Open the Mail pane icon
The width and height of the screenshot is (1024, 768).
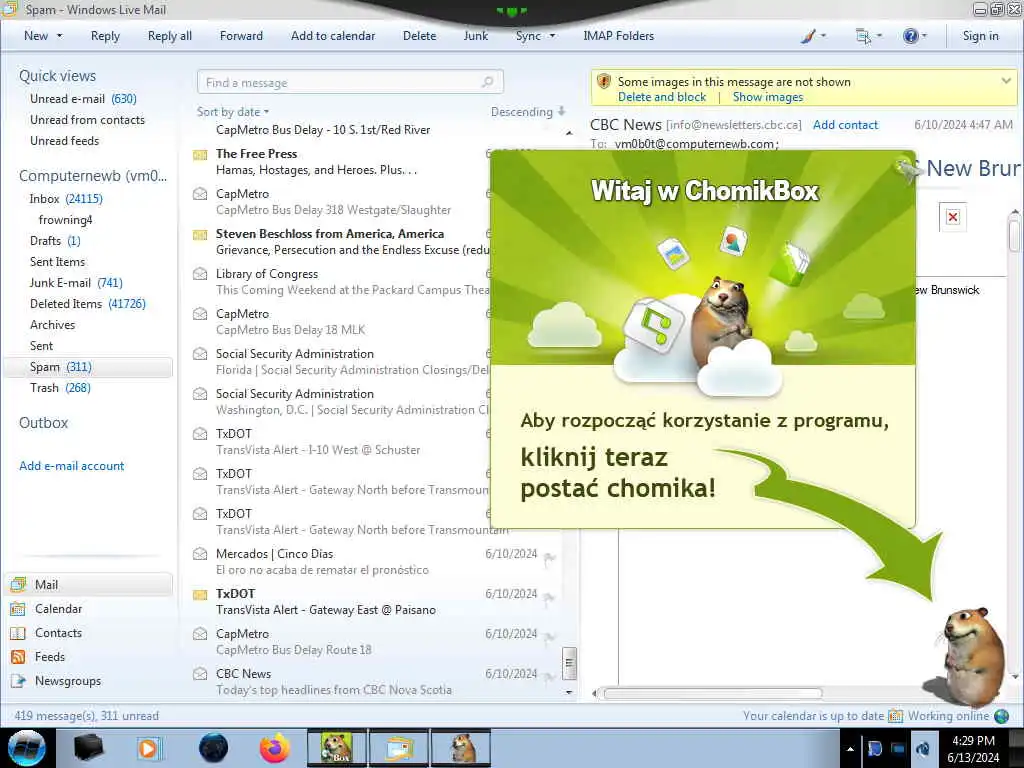(x=18, y=584)
